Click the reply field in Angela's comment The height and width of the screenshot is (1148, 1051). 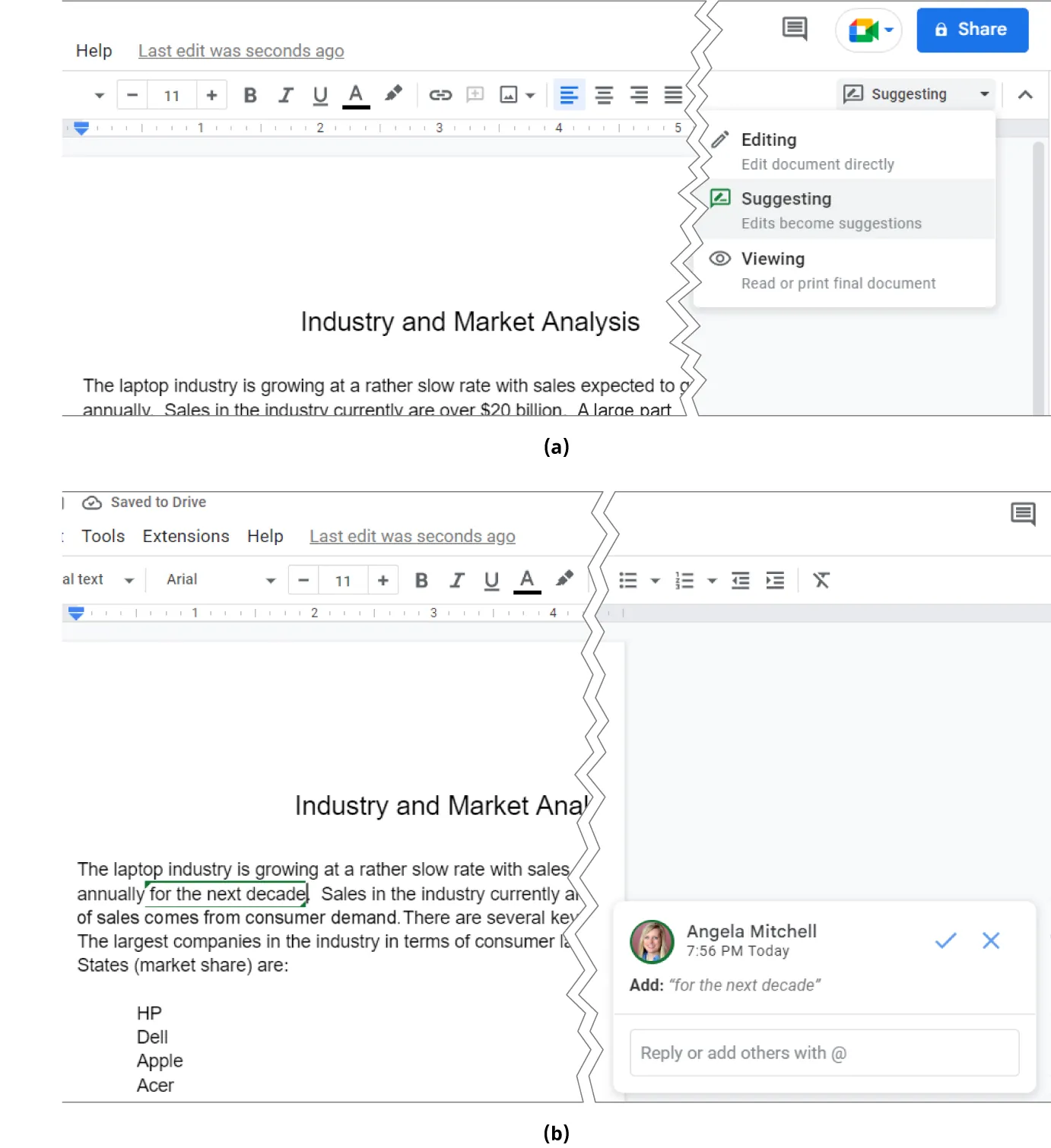click(824, 1053)
